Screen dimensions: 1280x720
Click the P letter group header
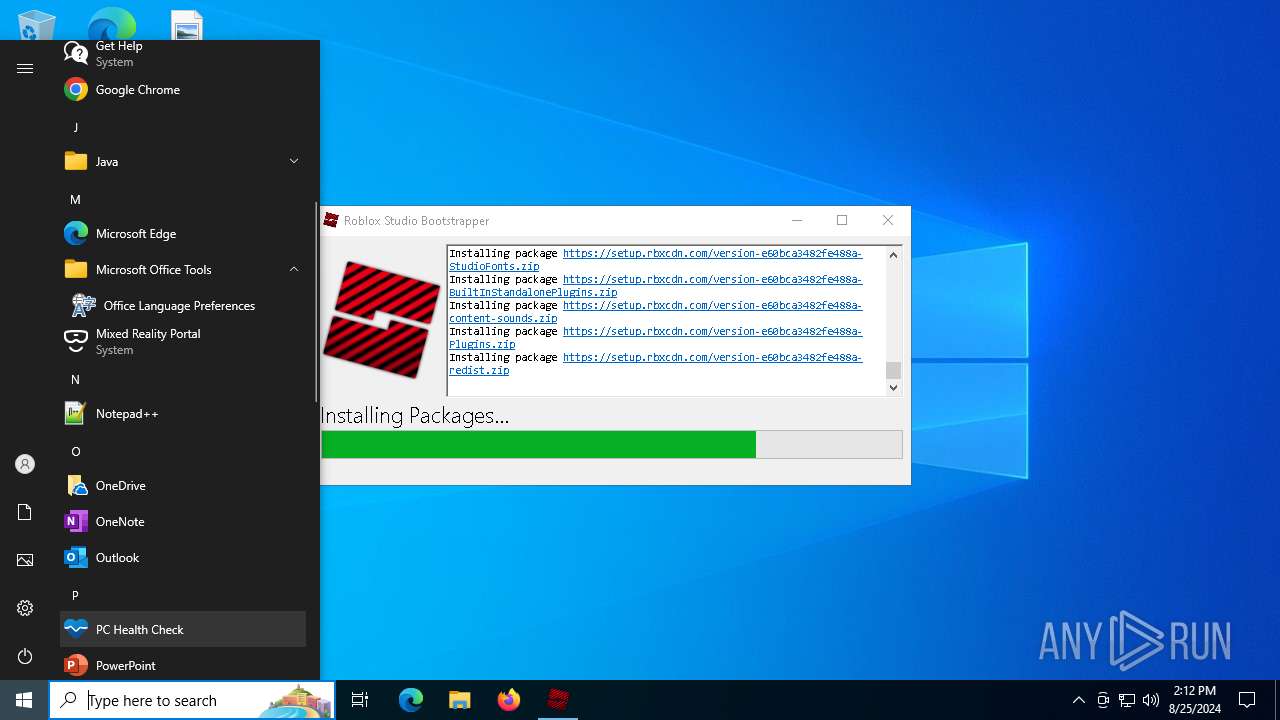tap(183, 595)
